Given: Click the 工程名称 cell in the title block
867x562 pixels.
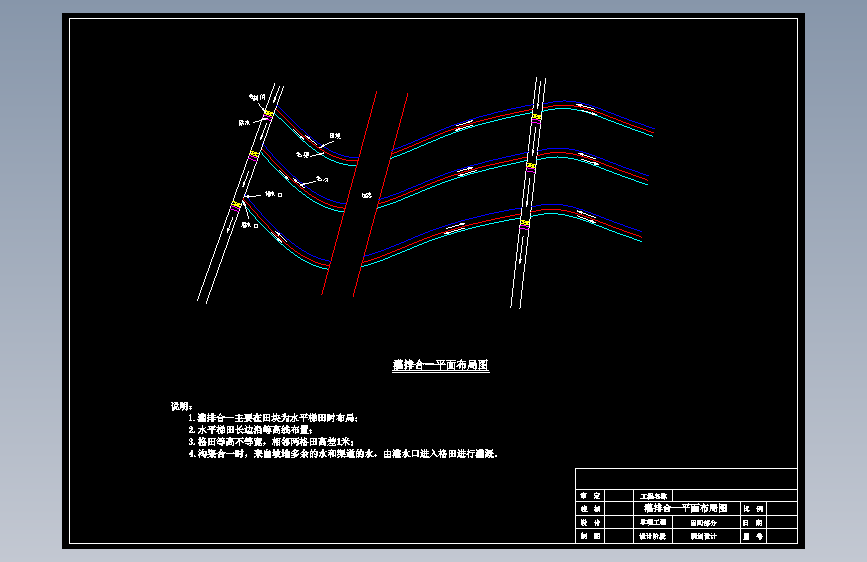Looking at the screenshot, I should tap(654, 496).
